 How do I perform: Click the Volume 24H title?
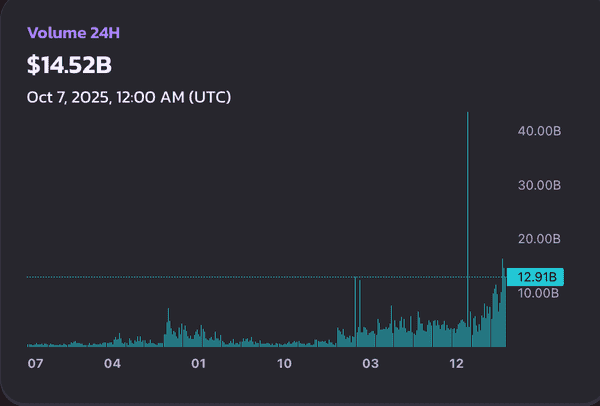tap(74, 33)
